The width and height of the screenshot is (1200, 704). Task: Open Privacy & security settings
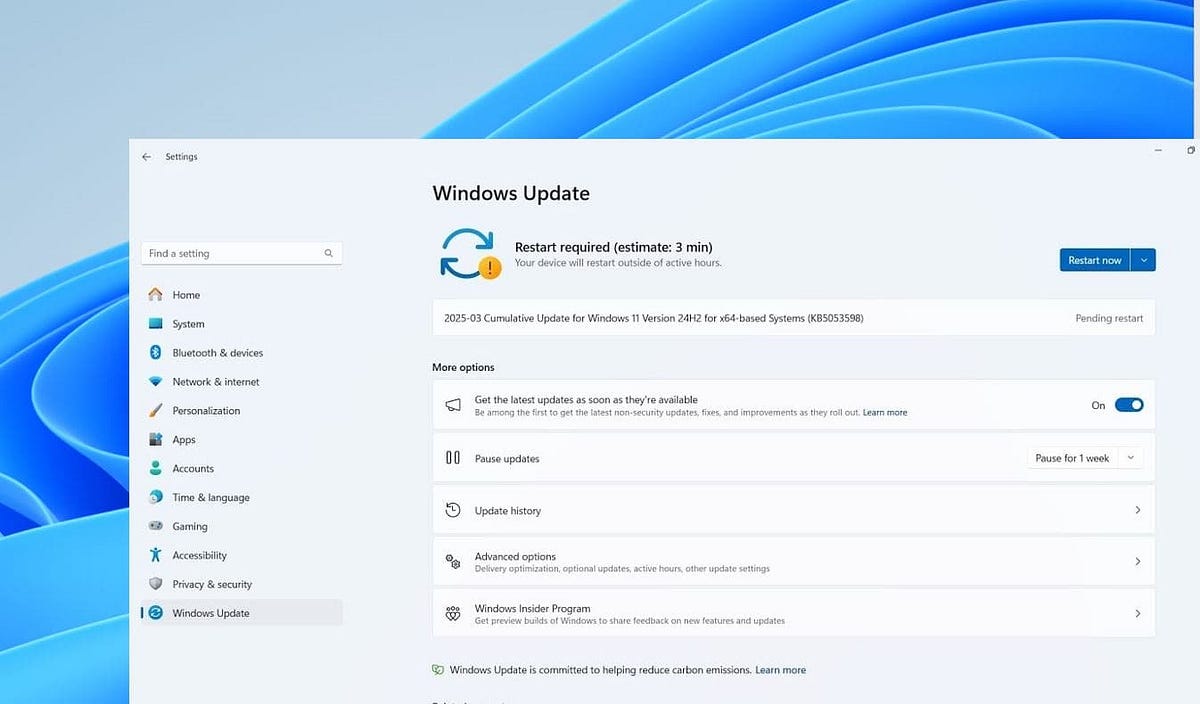(x=241, y=584)
